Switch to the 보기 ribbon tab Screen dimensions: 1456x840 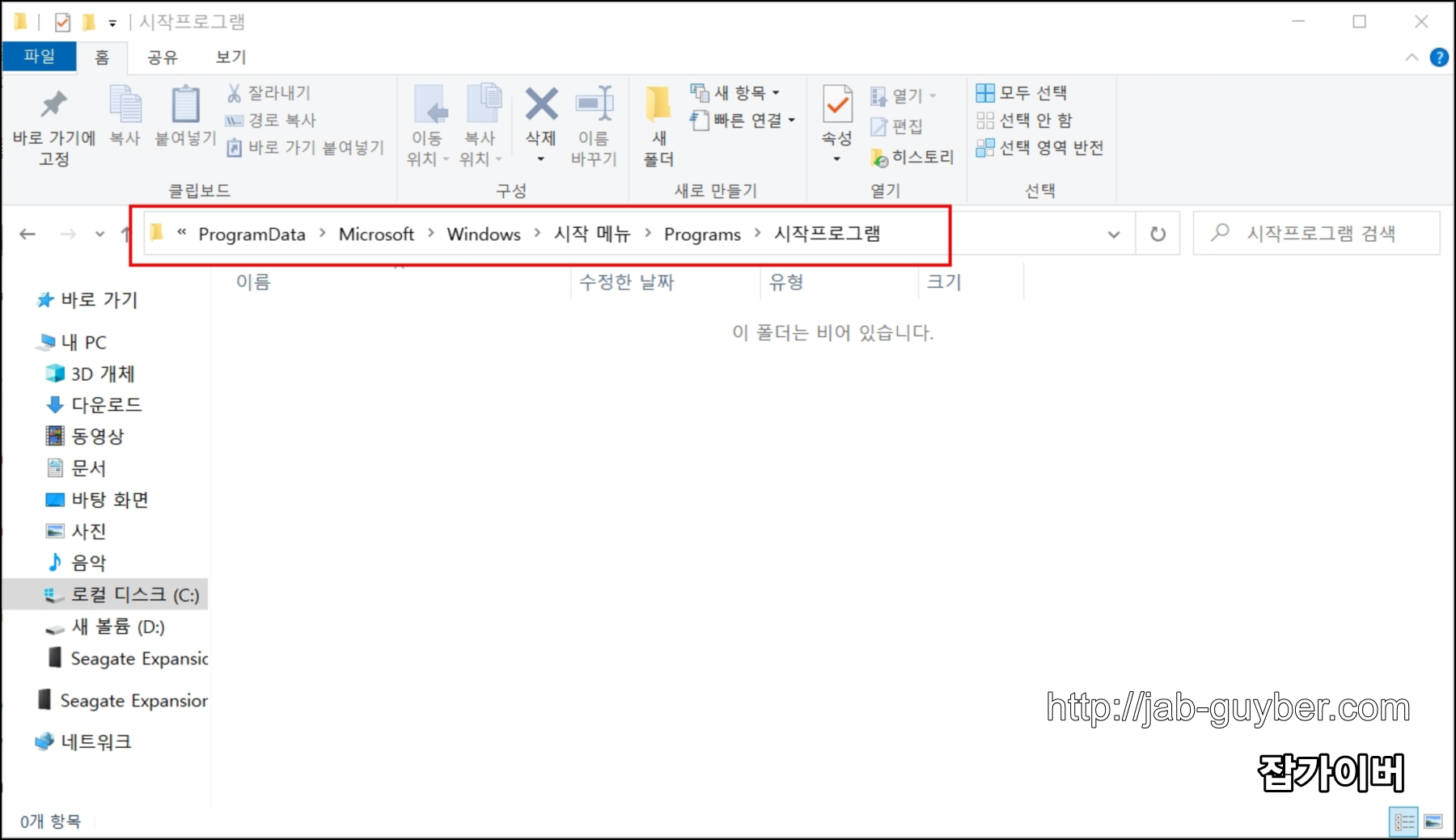click(x=229, y=57)
